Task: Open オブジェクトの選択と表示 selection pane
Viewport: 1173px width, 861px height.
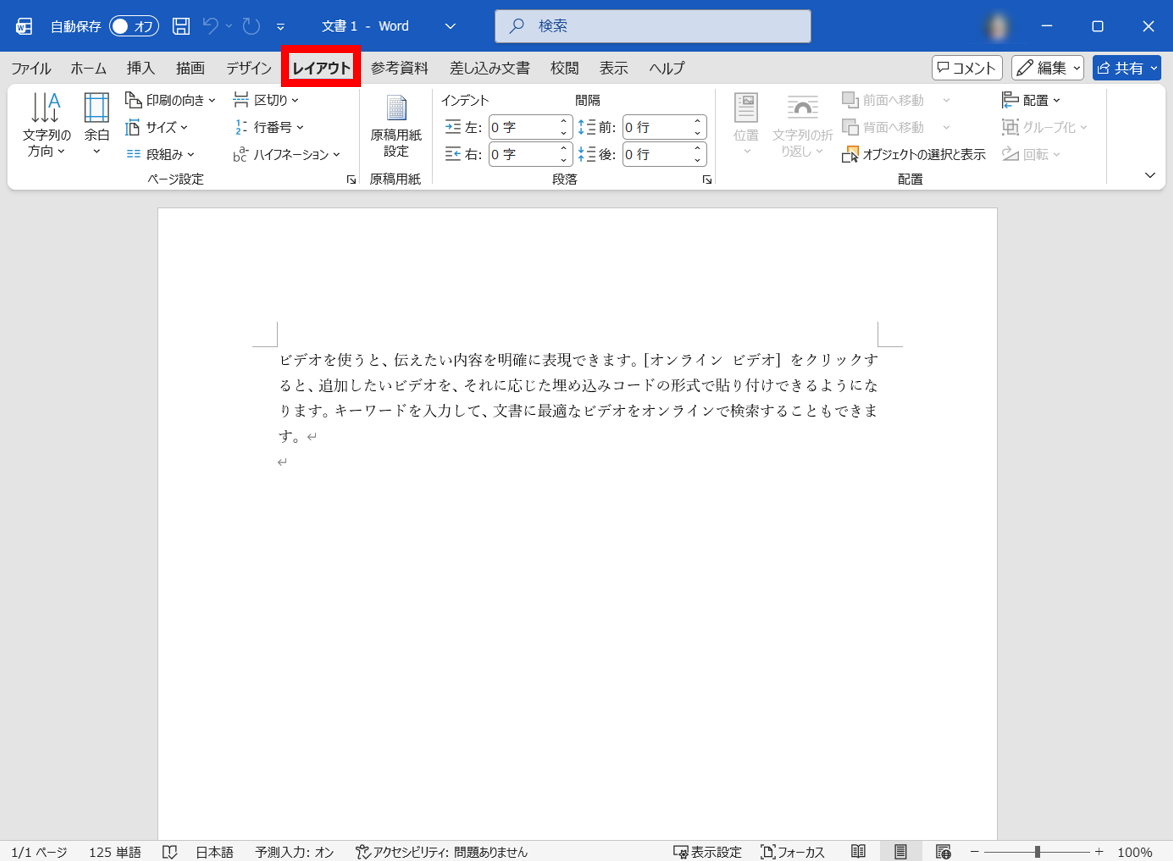Action: (x=915, y=154)
